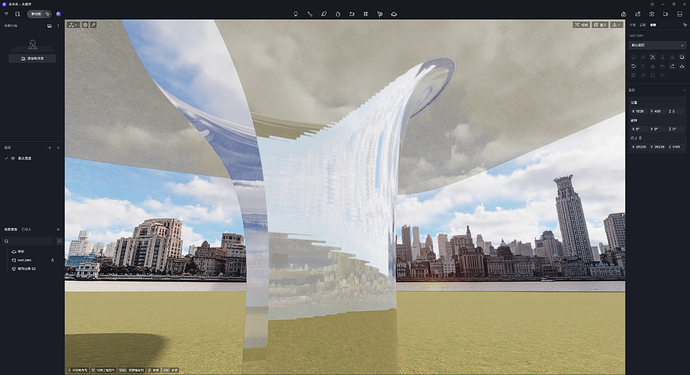Click the video record icon at top right
The image size is (690, 375).
[x=666, y=14]
